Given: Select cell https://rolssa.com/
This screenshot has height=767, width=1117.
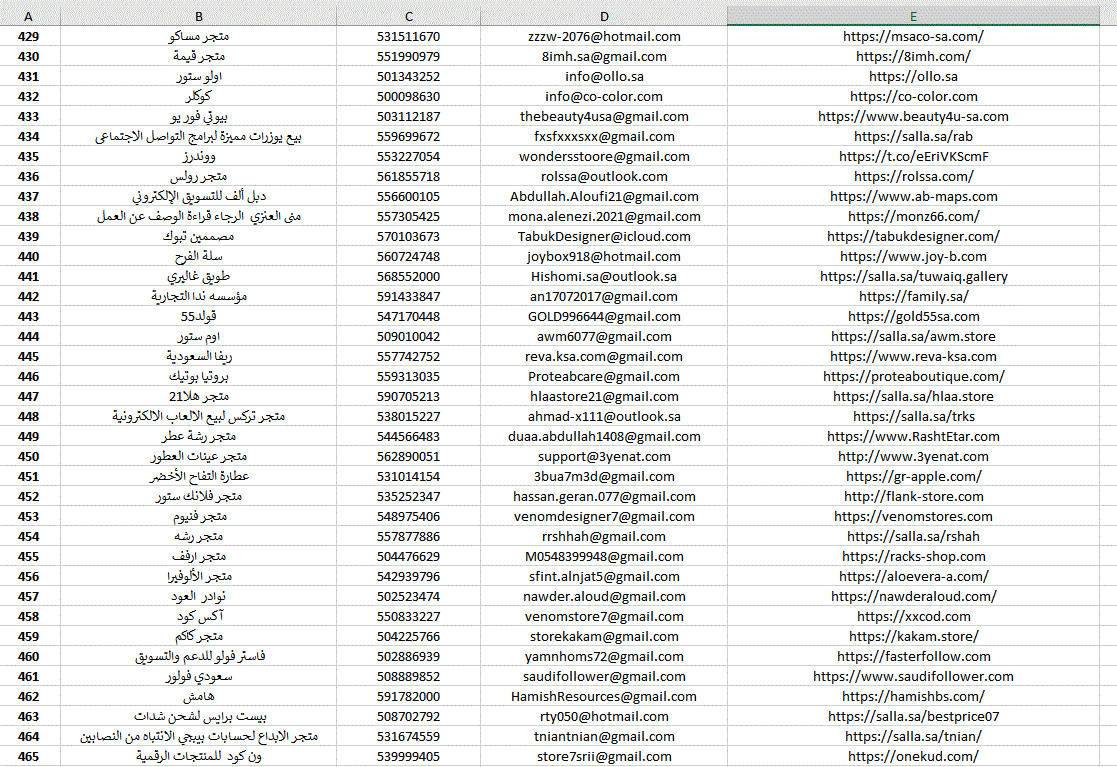Looking at the screenshot, I should [x=913, y=176].
